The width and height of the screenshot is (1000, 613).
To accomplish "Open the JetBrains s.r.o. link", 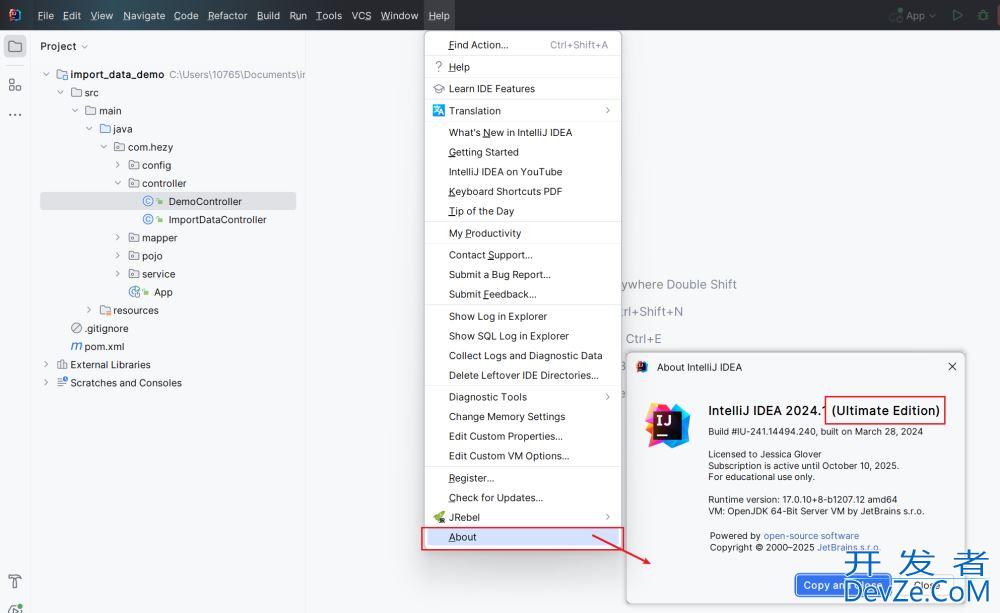I will 848,547.
